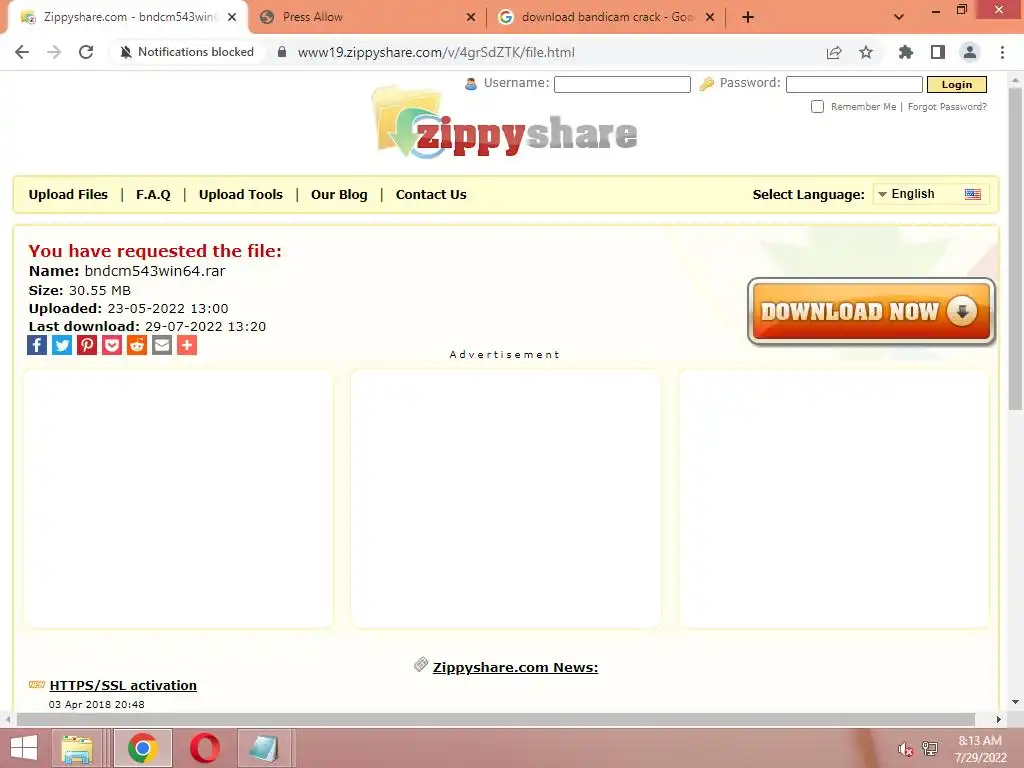Image resolution: width=1024 pixels, height=768 pixels.
Task: Focus the Password input field
Action: pyautogui.click(x=854, y=84)
